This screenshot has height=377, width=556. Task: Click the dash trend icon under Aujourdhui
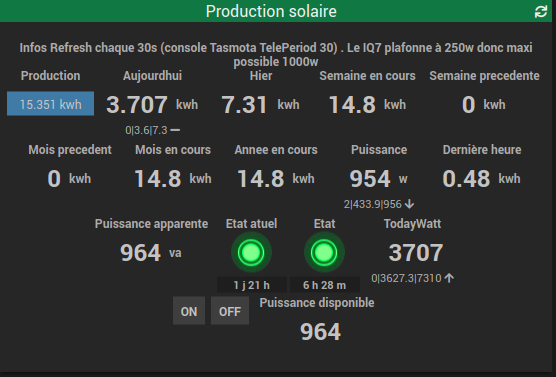175,130
